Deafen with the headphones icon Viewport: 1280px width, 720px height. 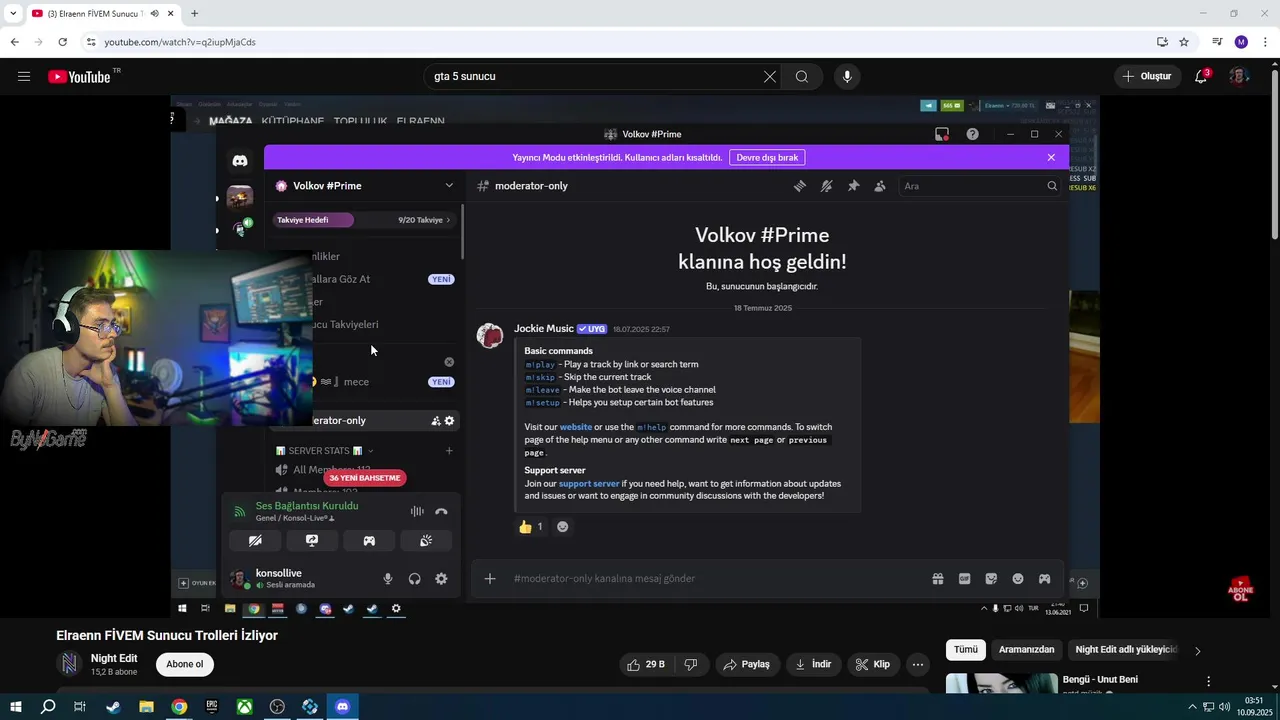click(x=414, y=579)
